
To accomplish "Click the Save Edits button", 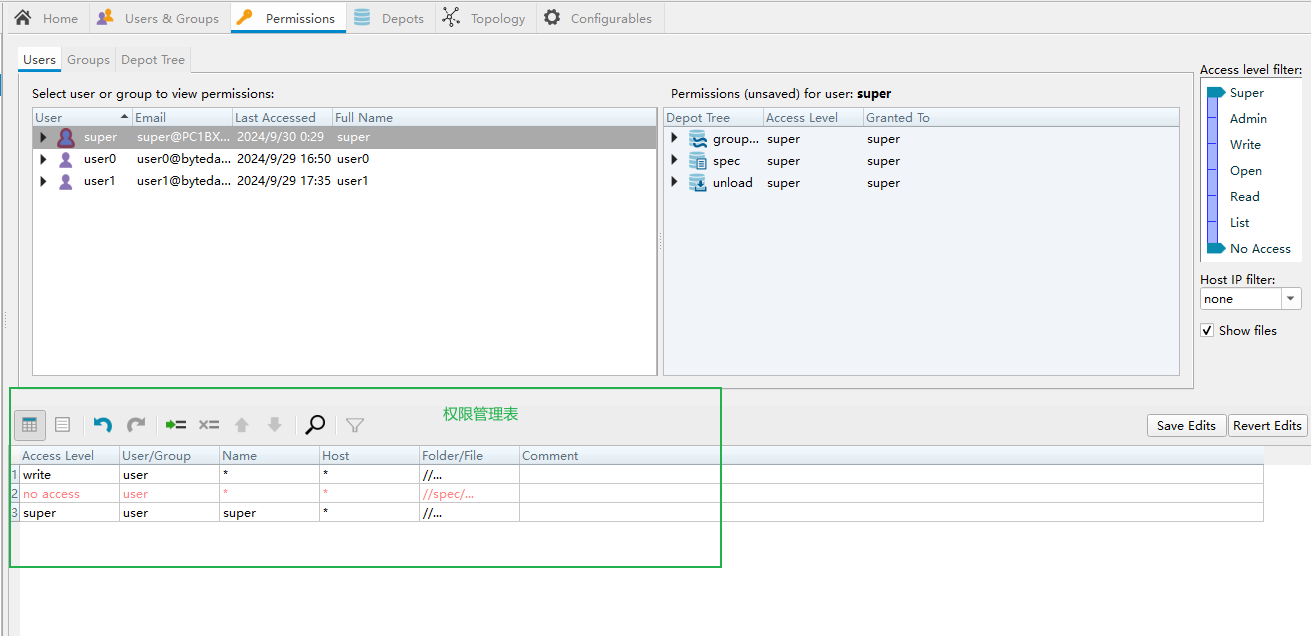I will point(1186,425).
